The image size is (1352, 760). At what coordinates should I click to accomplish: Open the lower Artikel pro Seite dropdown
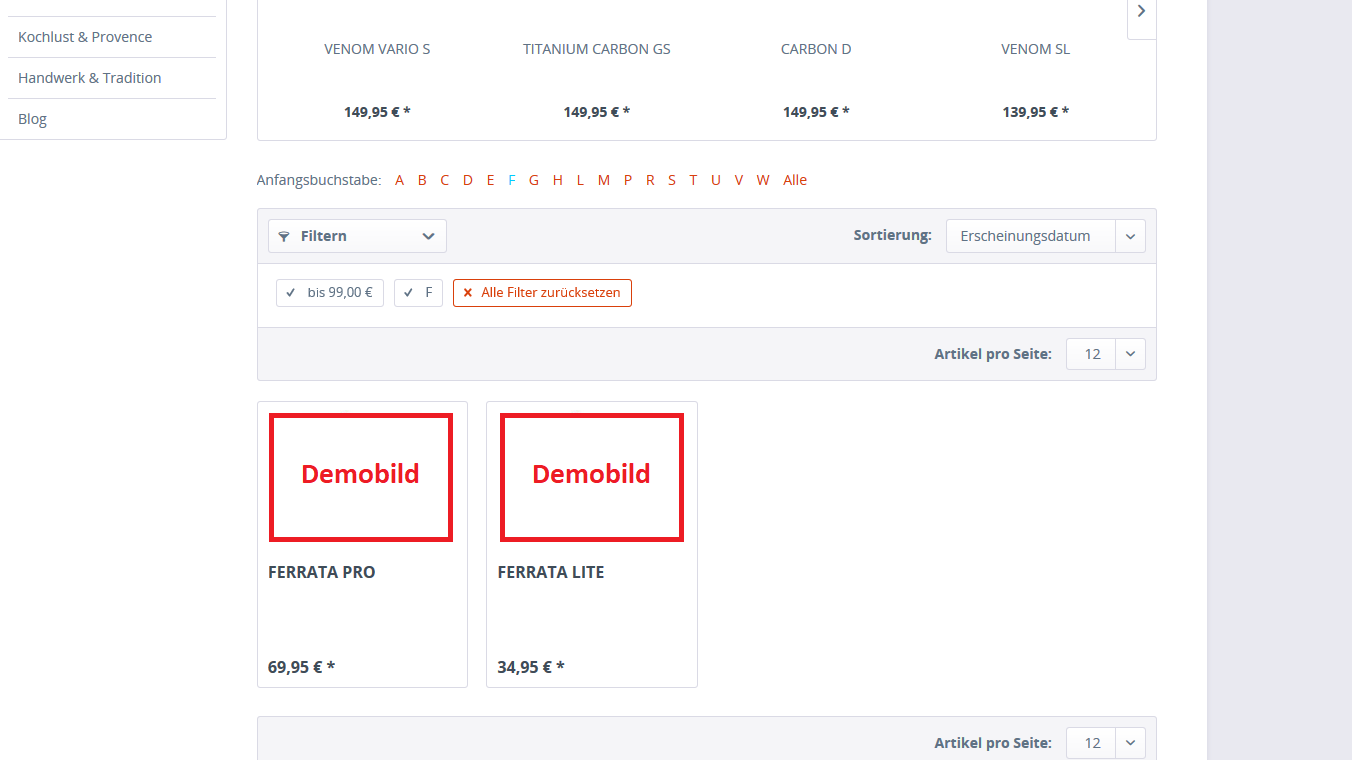[1105, 743]
